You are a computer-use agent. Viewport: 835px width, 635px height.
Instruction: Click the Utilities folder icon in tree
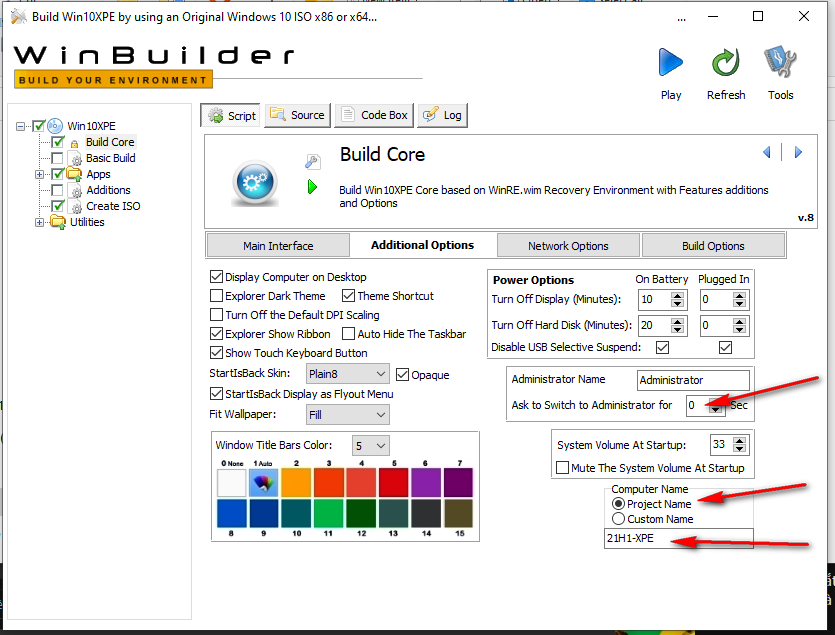click(58, 222)
